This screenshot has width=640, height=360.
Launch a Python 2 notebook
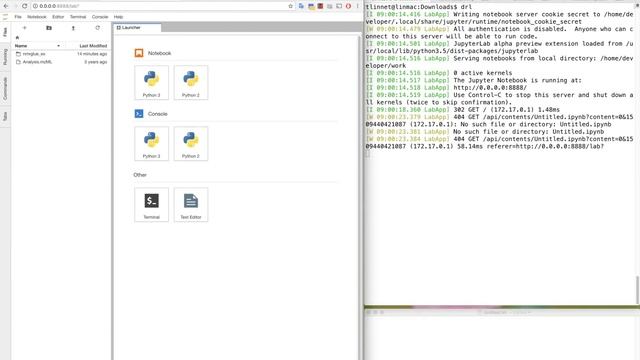191,83
